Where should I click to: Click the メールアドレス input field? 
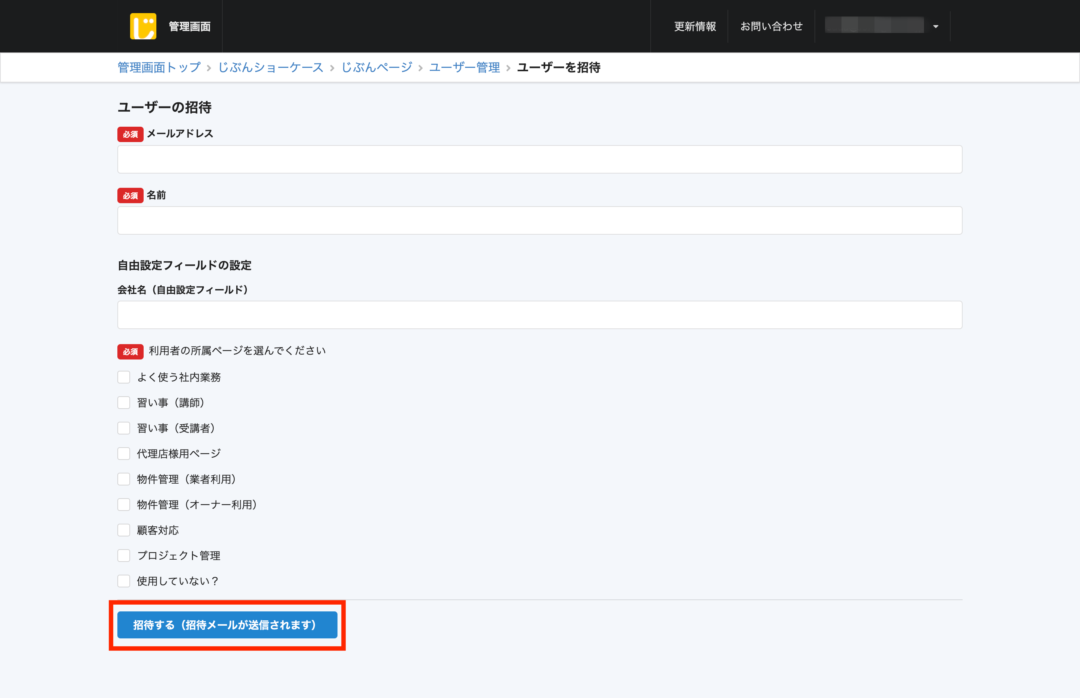coord(539,160)
